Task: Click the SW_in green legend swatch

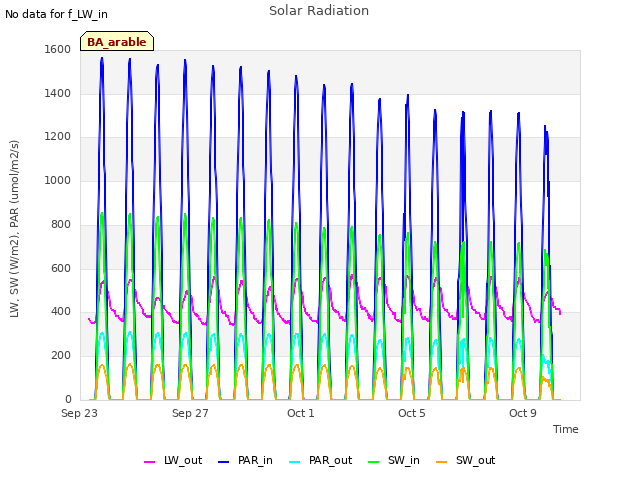Action: 373,462
